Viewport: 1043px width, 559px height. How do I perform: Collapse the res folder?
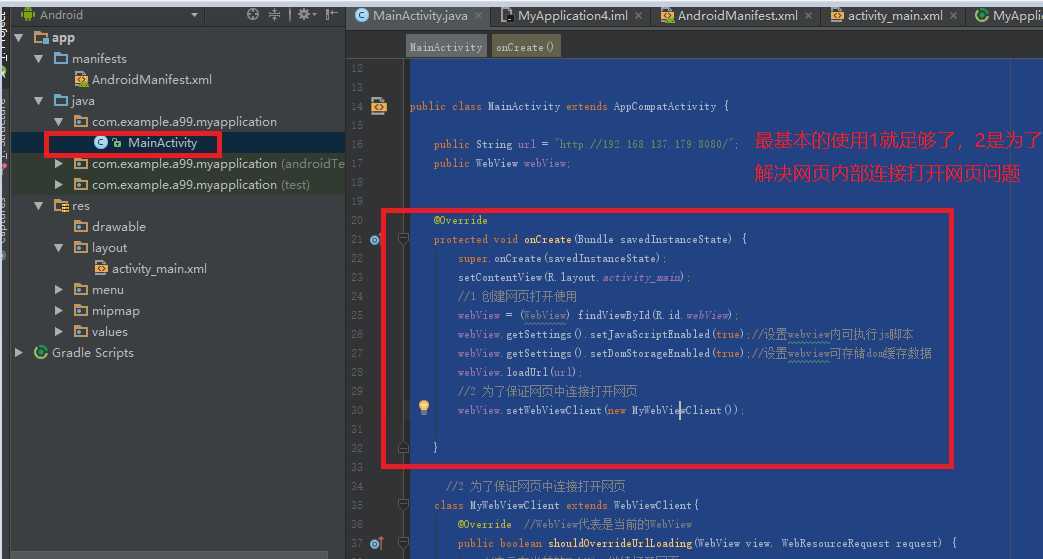[x=39, y=206]
